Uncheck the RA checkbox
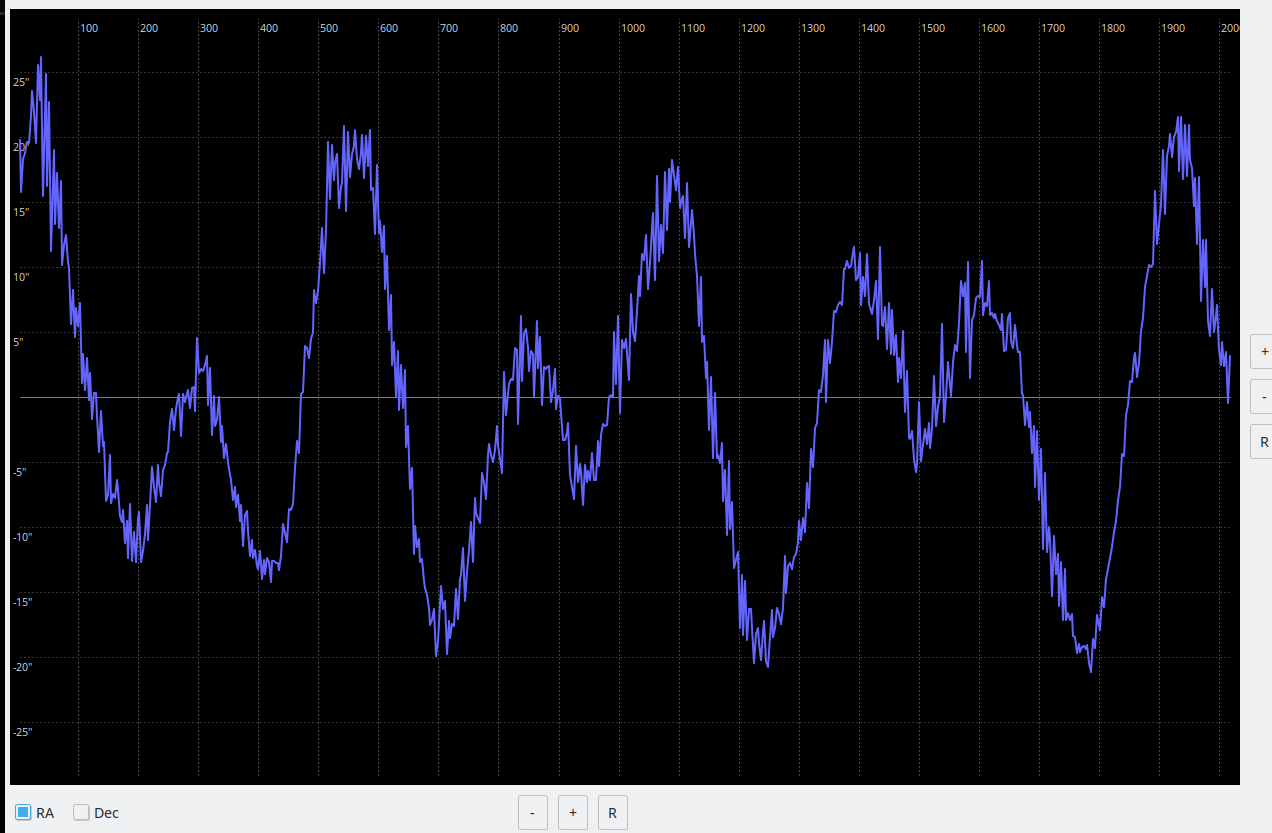Image resolution: width=1272 pixels, height=833 pixels. click(x=23, y=812)
